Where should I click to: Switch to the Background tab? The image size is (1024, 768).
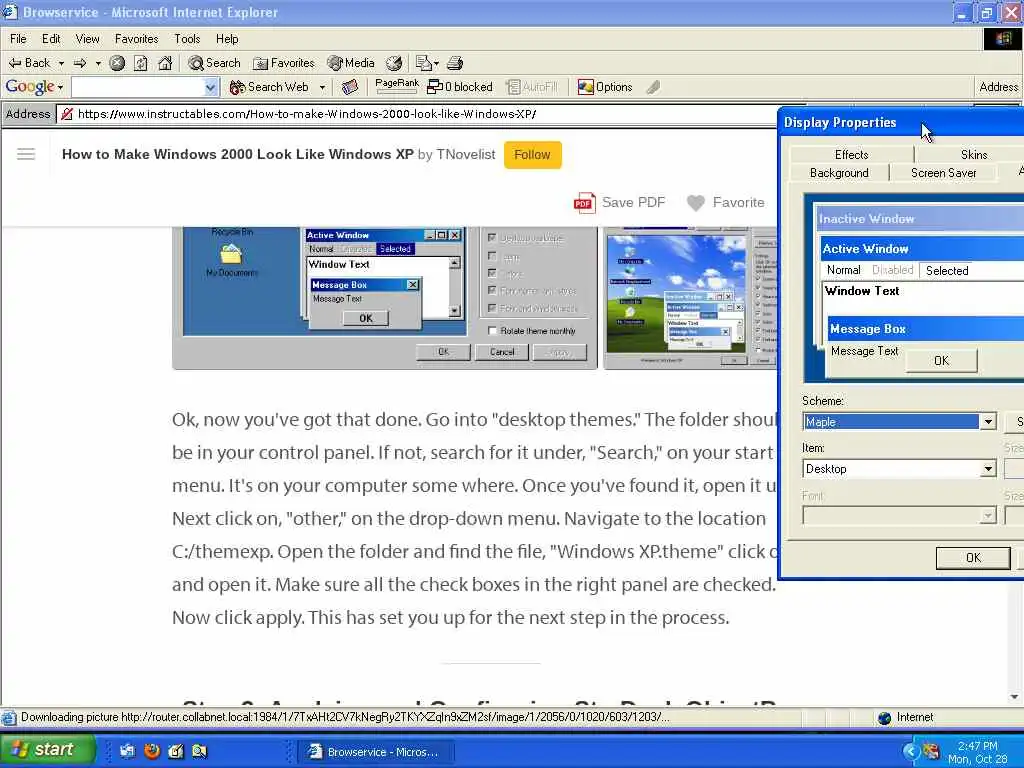coord(839,173)
